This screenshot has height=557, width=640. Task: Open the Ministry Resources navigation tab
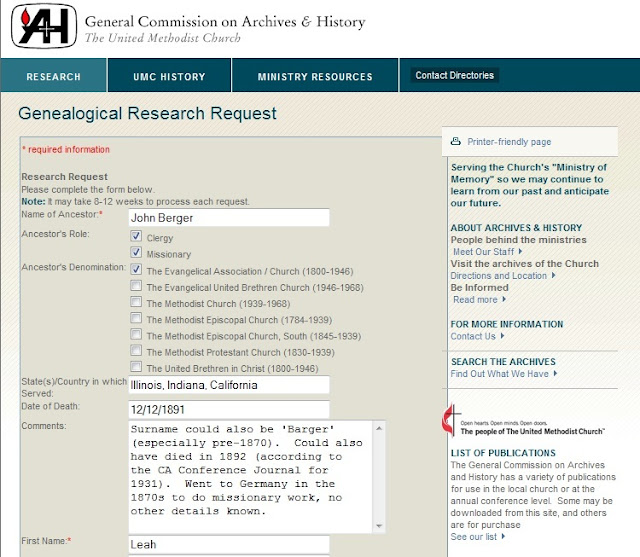(315, 75)
